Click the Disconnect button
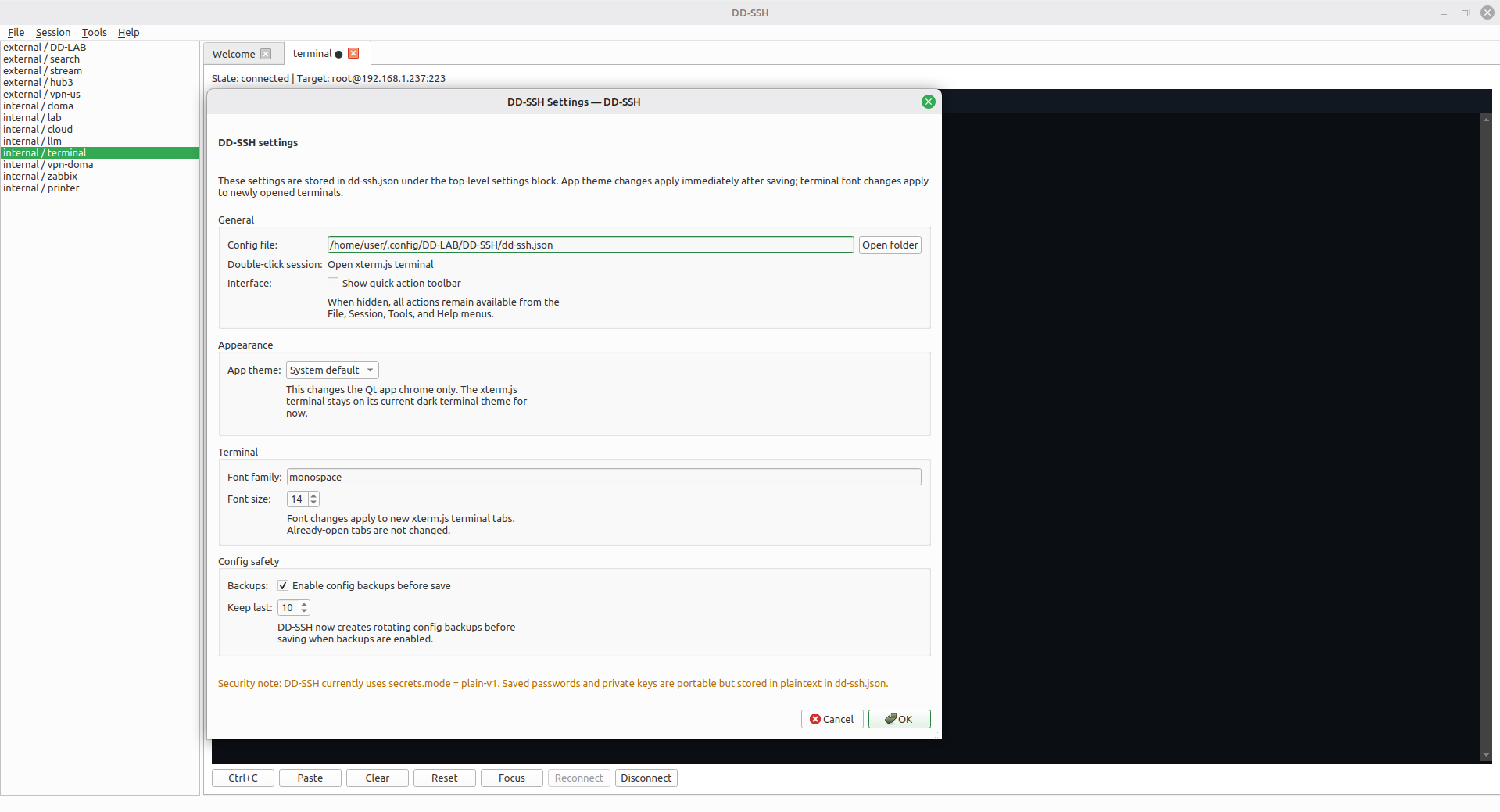Screen dimensions: 1500x812 pos(646,778)
